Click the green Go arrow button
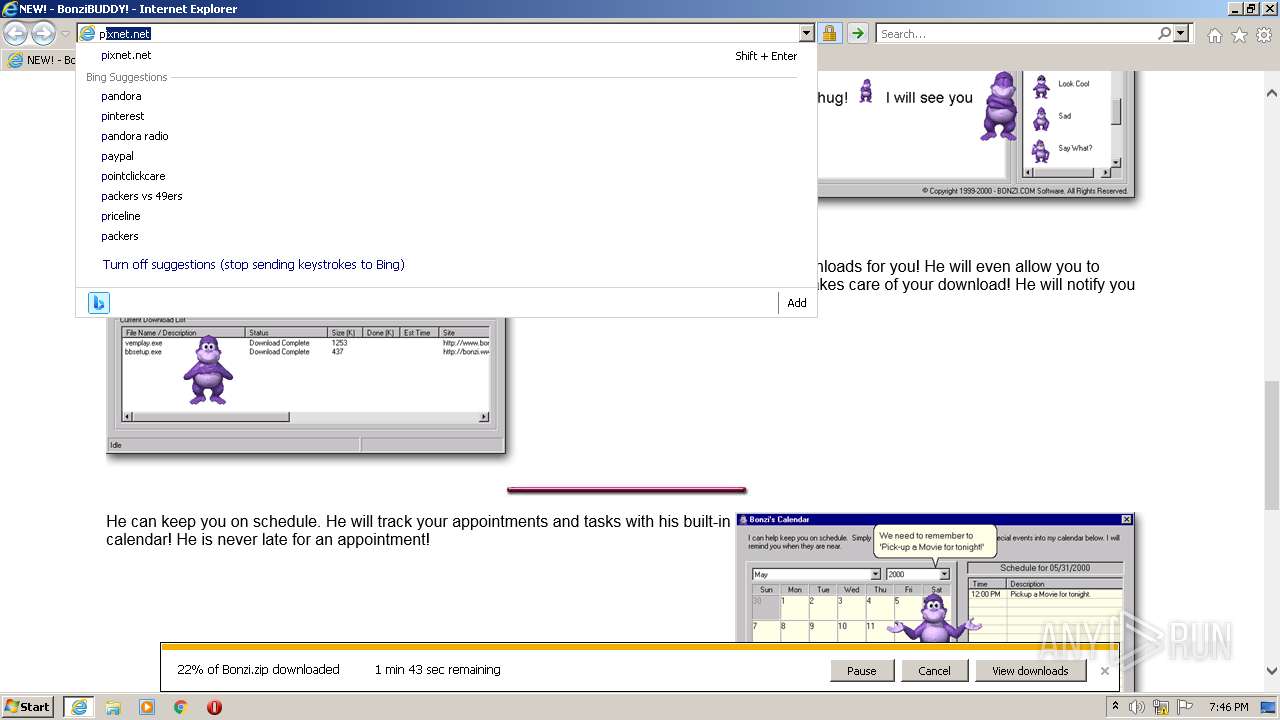This screenshot has width=1280, height=720. click(x=857, y=33)
